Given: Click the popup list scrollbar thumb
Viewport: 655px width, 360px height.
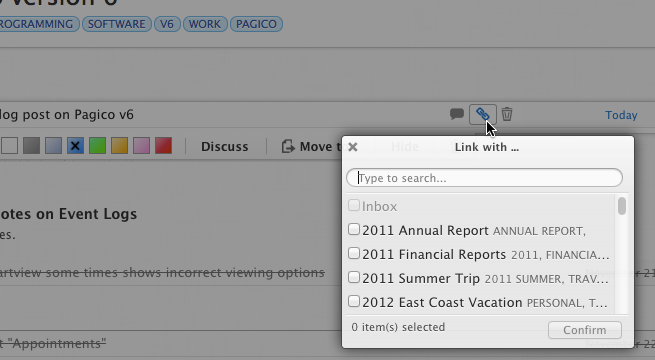Looking at the screenshot, I should (x=622, y=206).
